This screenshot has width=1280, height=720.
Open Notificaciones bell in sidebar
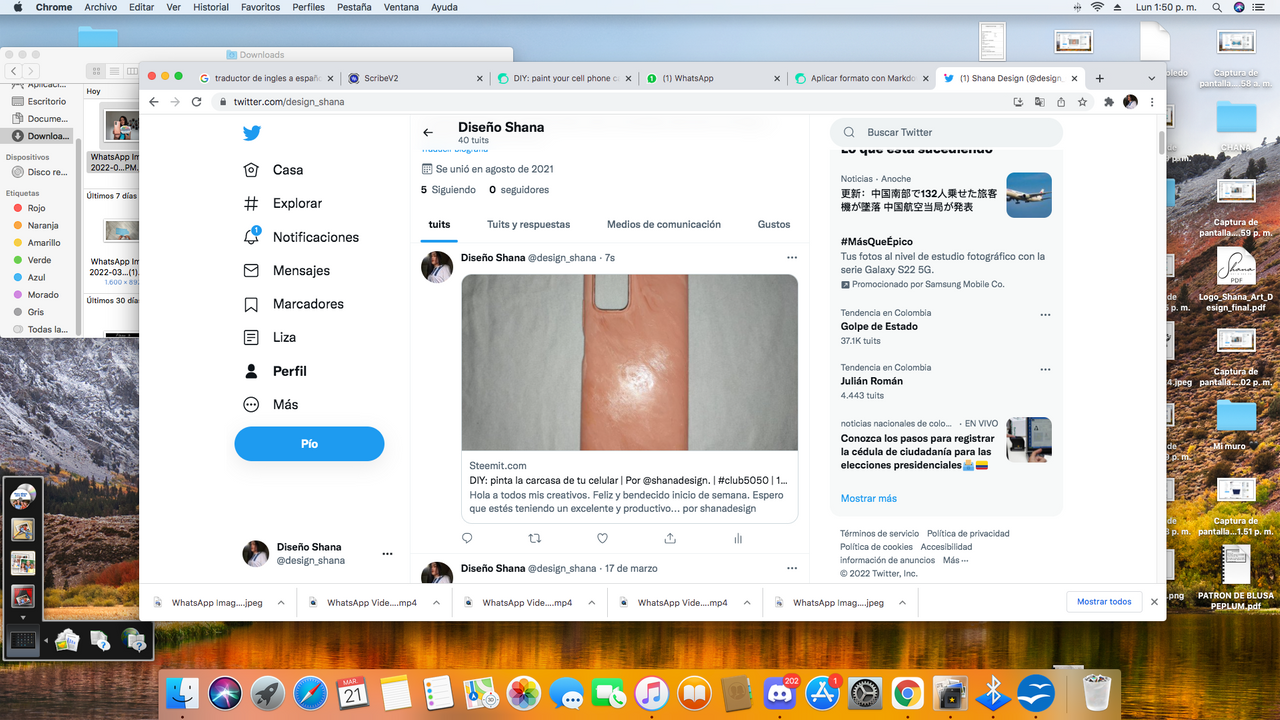(301, 237)
